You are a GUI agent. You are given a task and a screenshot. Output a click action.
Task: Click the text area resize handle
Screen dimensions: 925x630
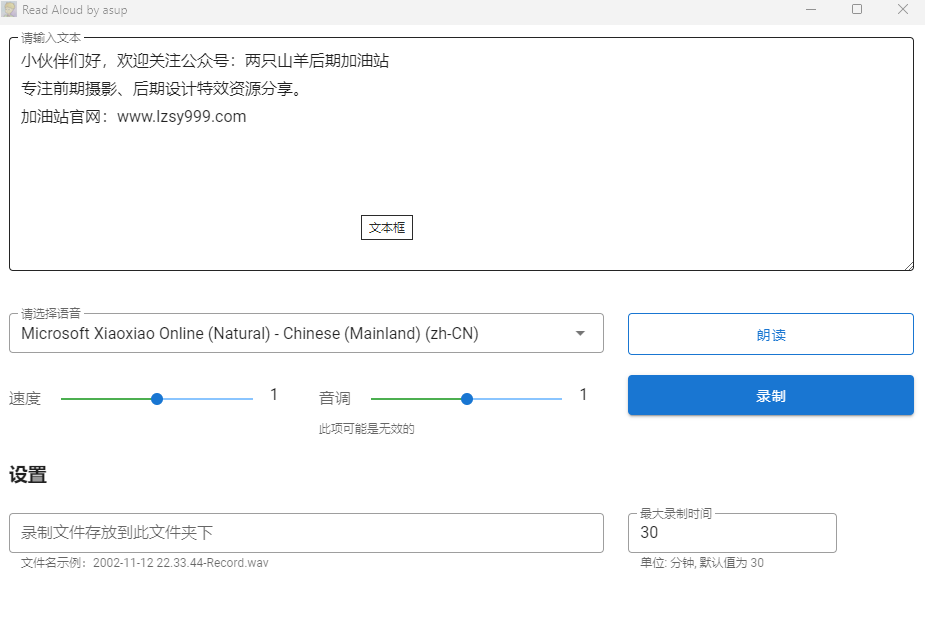click(909, 265)
